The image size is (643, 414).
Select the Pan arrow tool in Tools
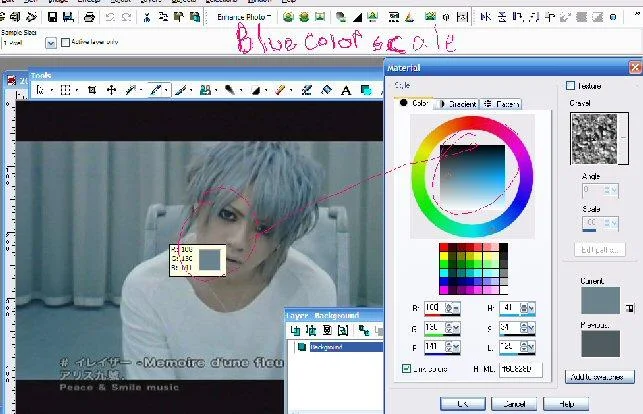coord(40,90)
